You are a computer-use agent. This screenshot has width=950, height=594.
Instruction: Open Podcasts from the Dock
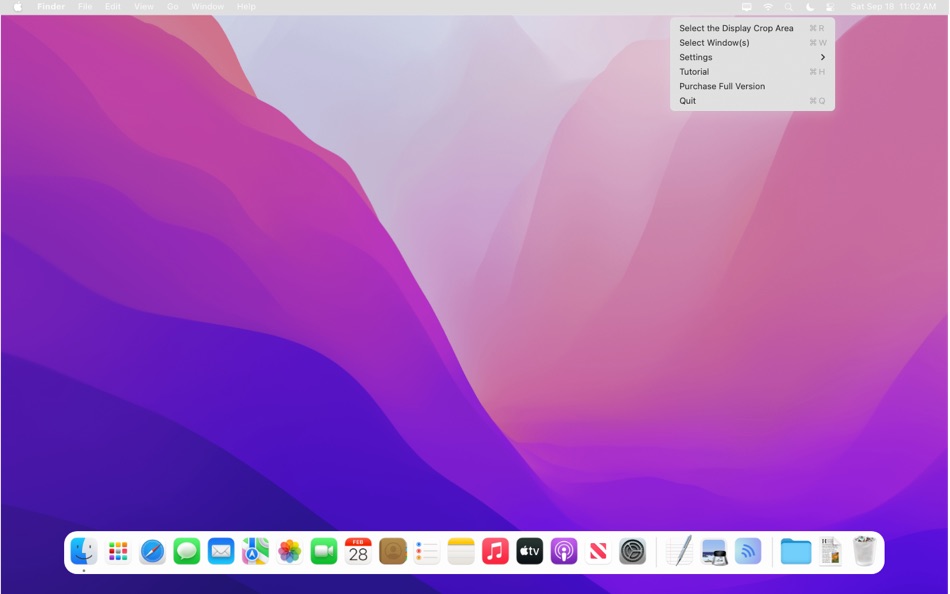563,551
